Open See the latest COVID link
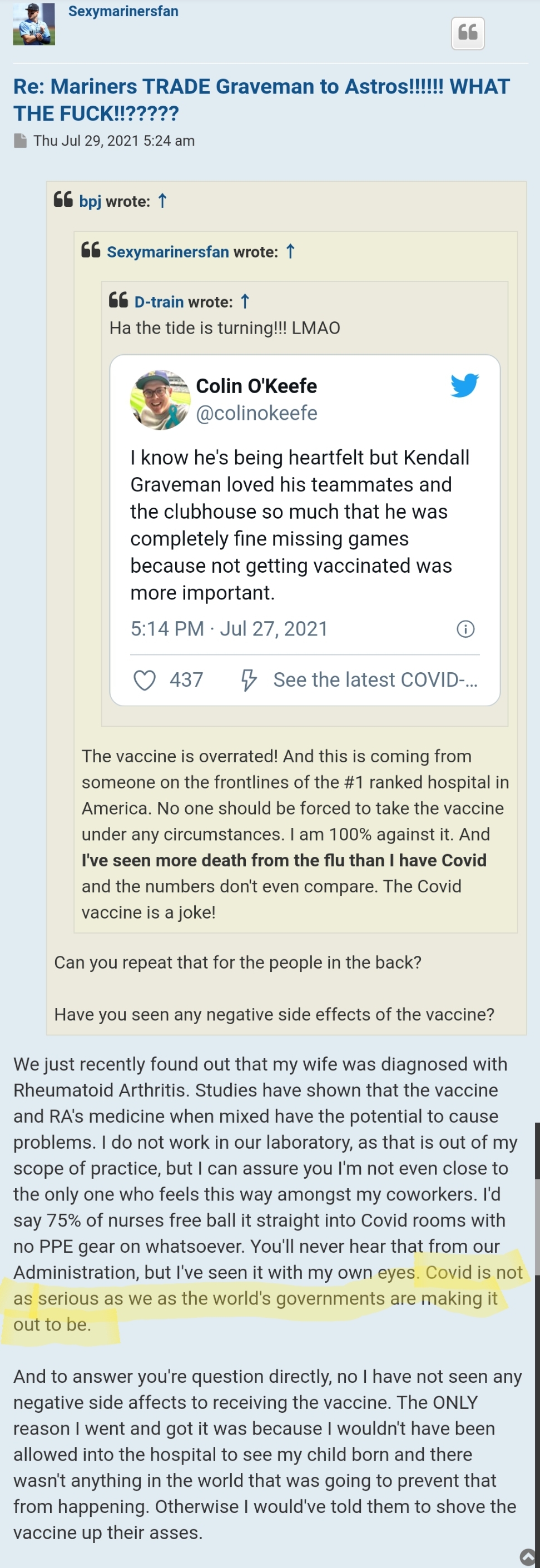This screenshot has width=540, height=1568. click(x=375, y=680)
